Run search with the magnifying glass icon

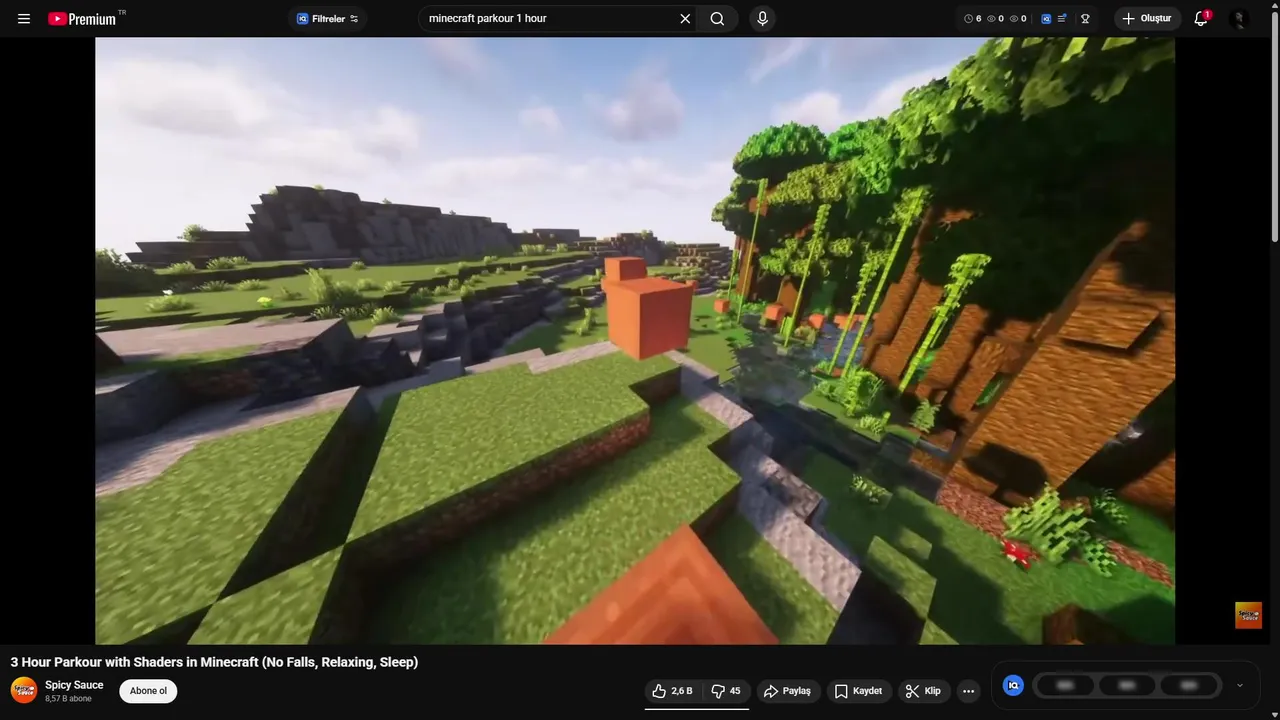717,18
